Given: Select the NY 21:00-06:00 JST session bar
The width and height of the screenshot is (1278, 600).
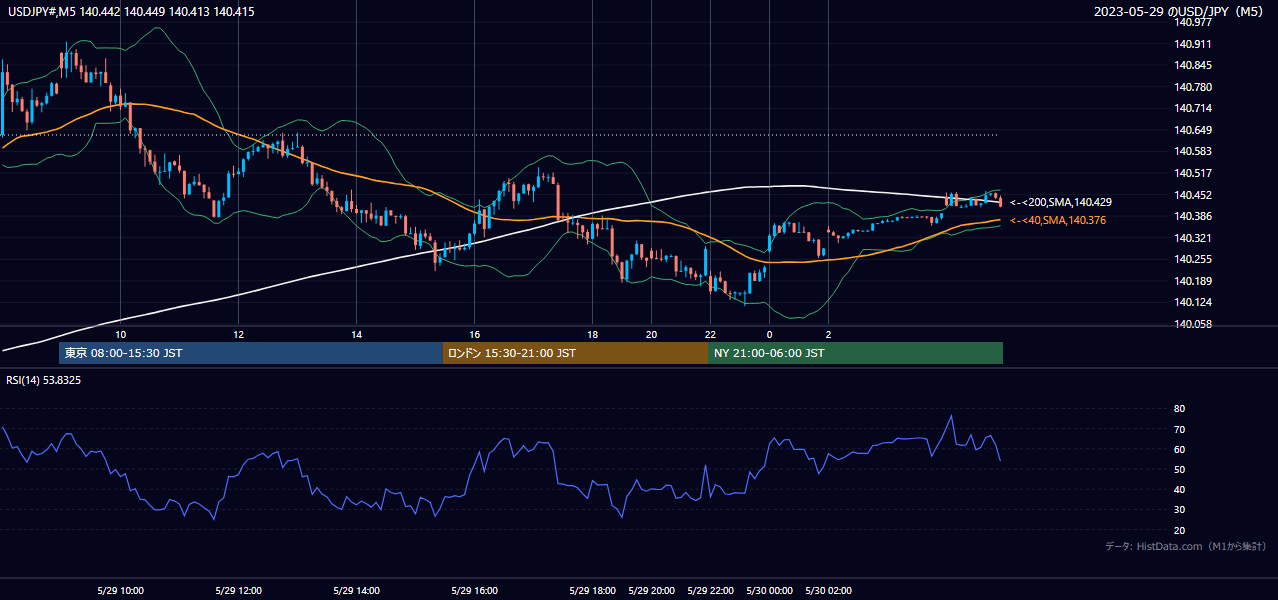Looking at the screenshot, I should coord(855,353).
